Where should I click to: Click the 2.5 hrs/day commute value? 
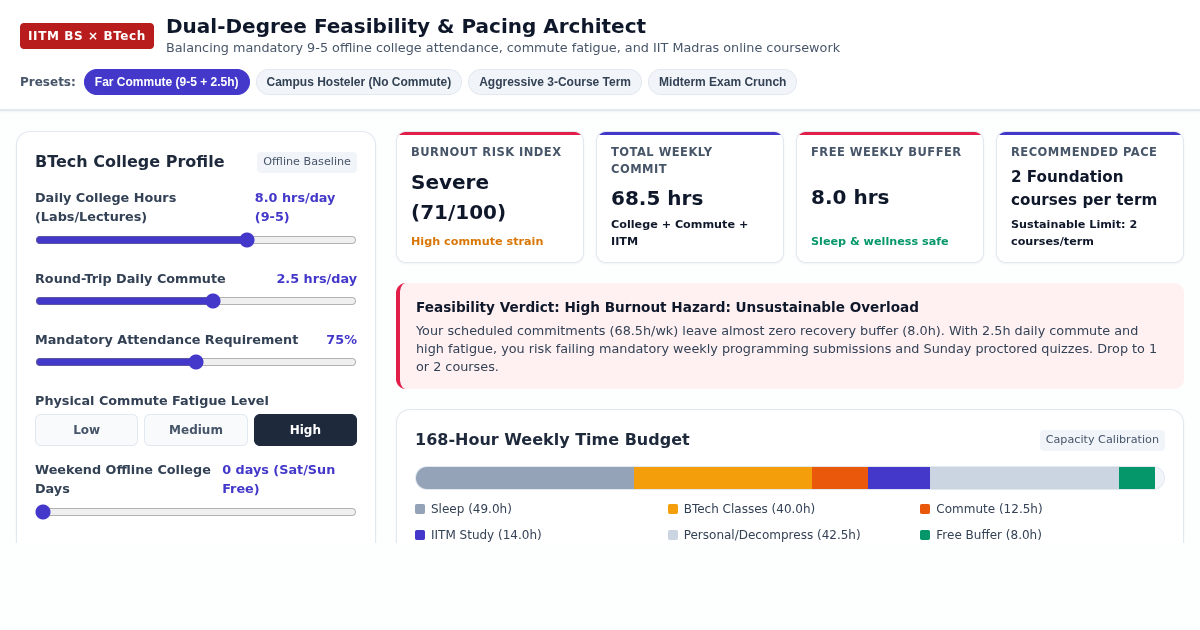(x=317, y=279)
